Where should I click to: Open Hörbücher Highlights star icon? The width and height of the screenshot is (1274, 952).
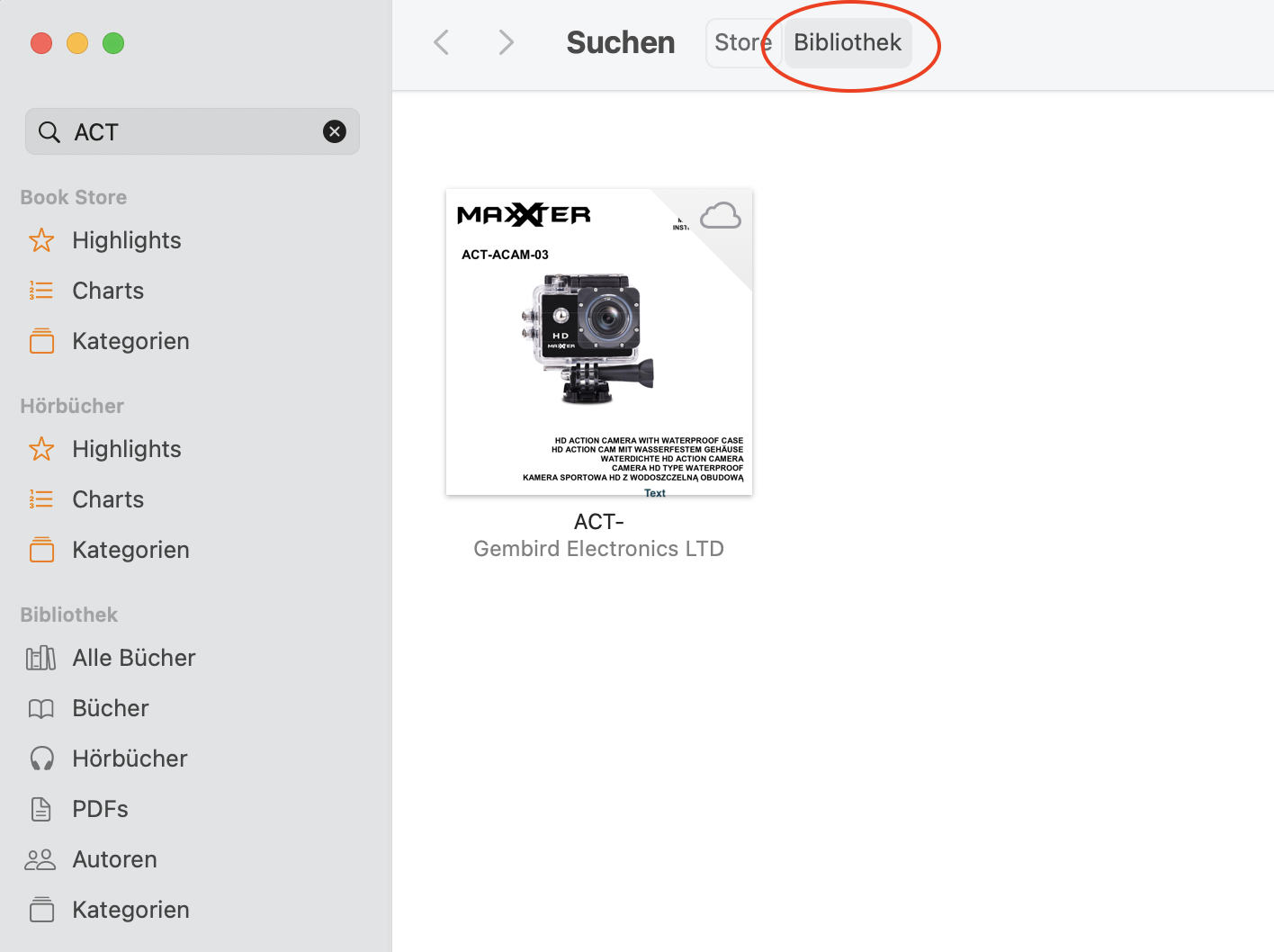click(41, 449)
